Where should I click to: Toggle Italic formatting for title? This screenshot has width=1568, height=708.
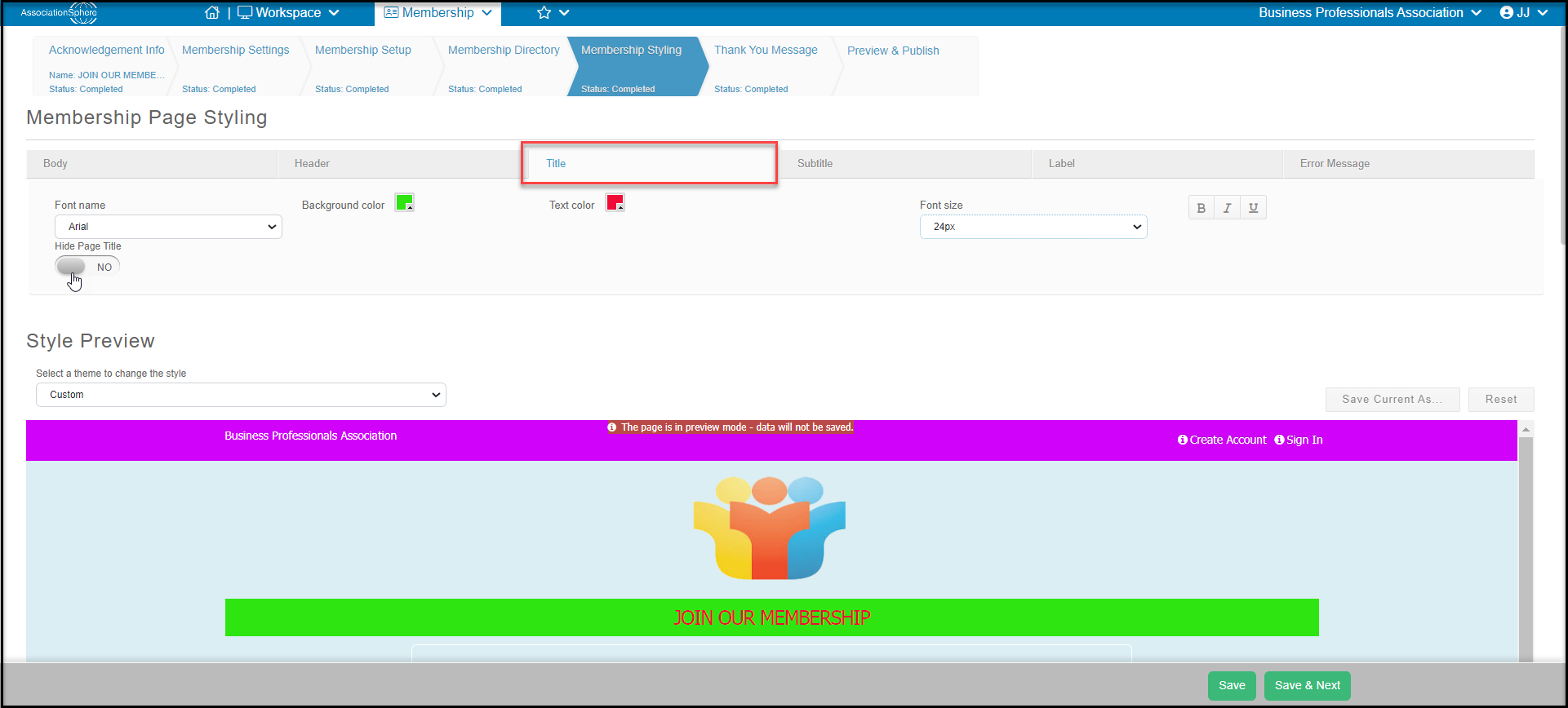pos(1227,208)
